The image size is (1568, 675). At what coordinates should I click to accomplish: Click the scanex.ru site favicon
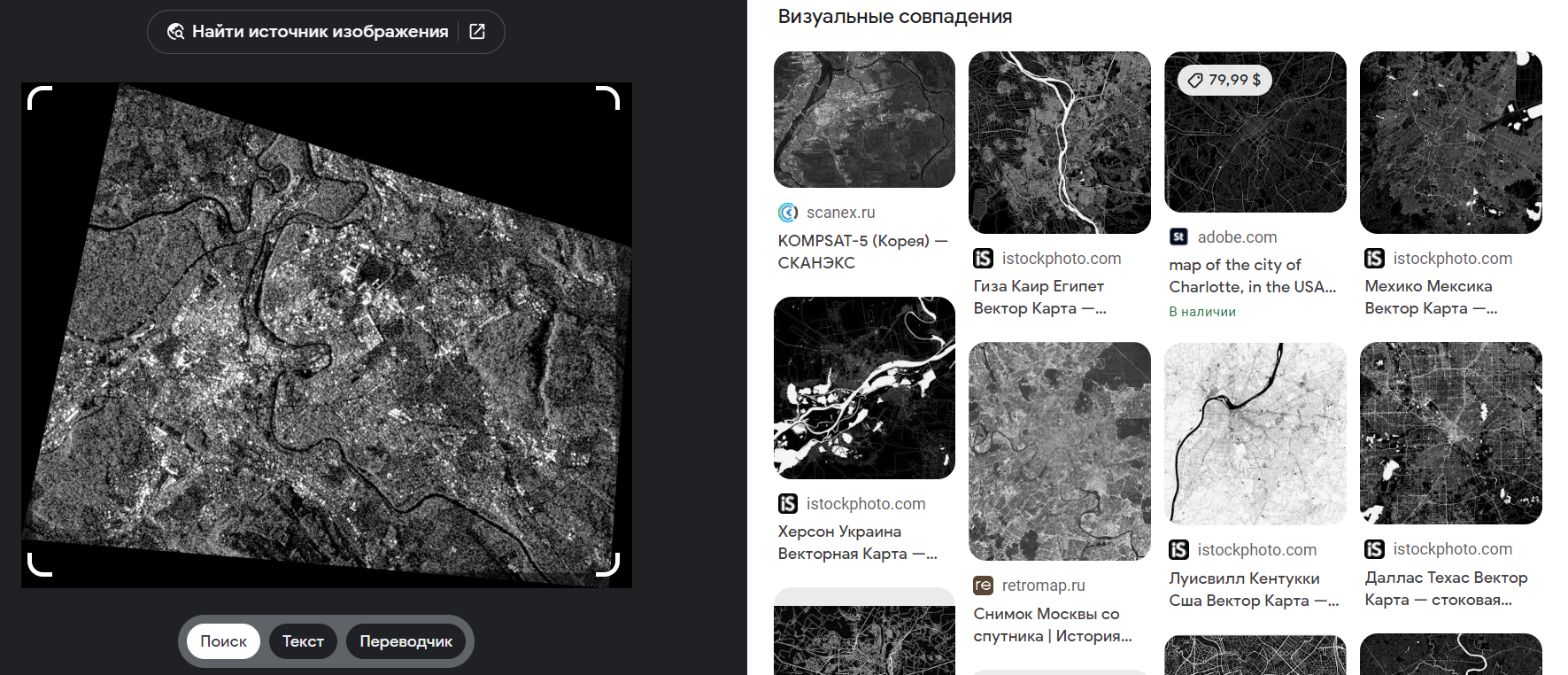pyautogui.click(x=787, y=213)
